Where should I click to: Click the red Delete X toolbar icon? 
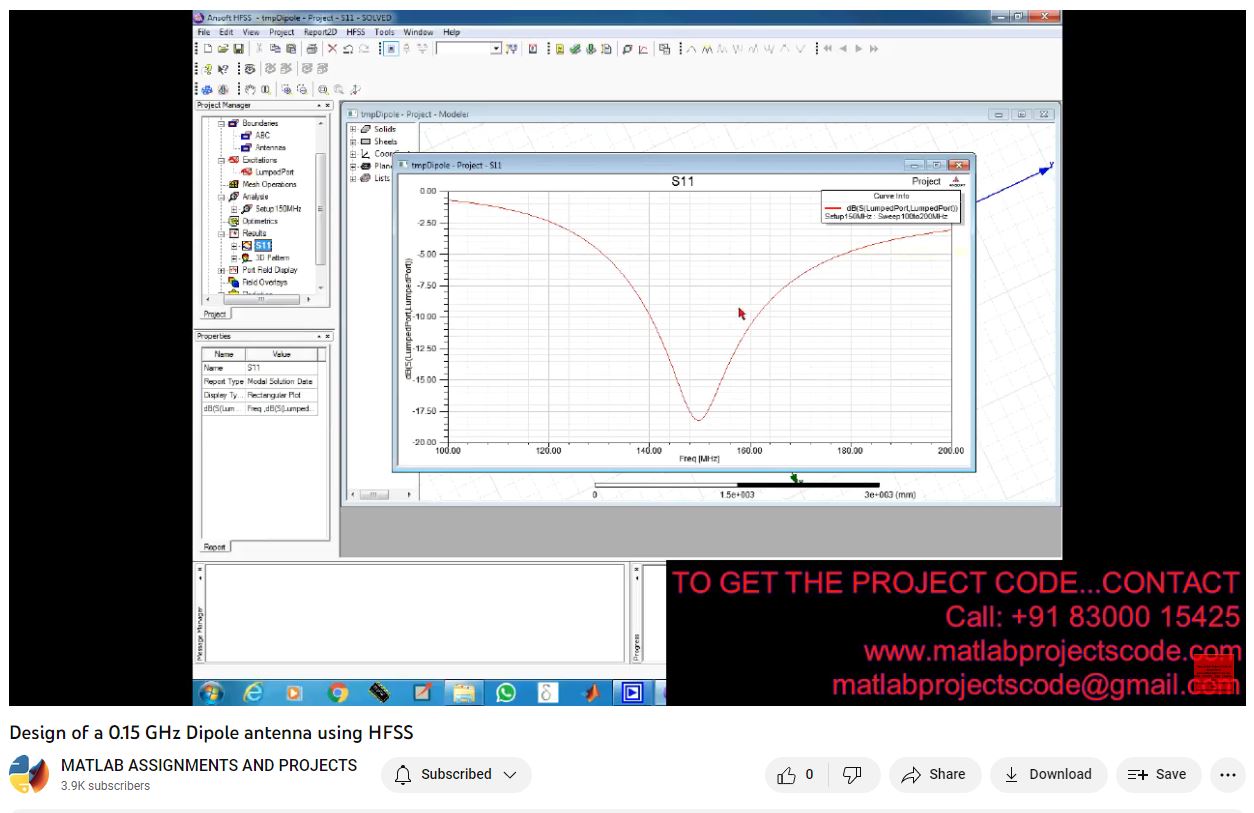click(332, 49)
